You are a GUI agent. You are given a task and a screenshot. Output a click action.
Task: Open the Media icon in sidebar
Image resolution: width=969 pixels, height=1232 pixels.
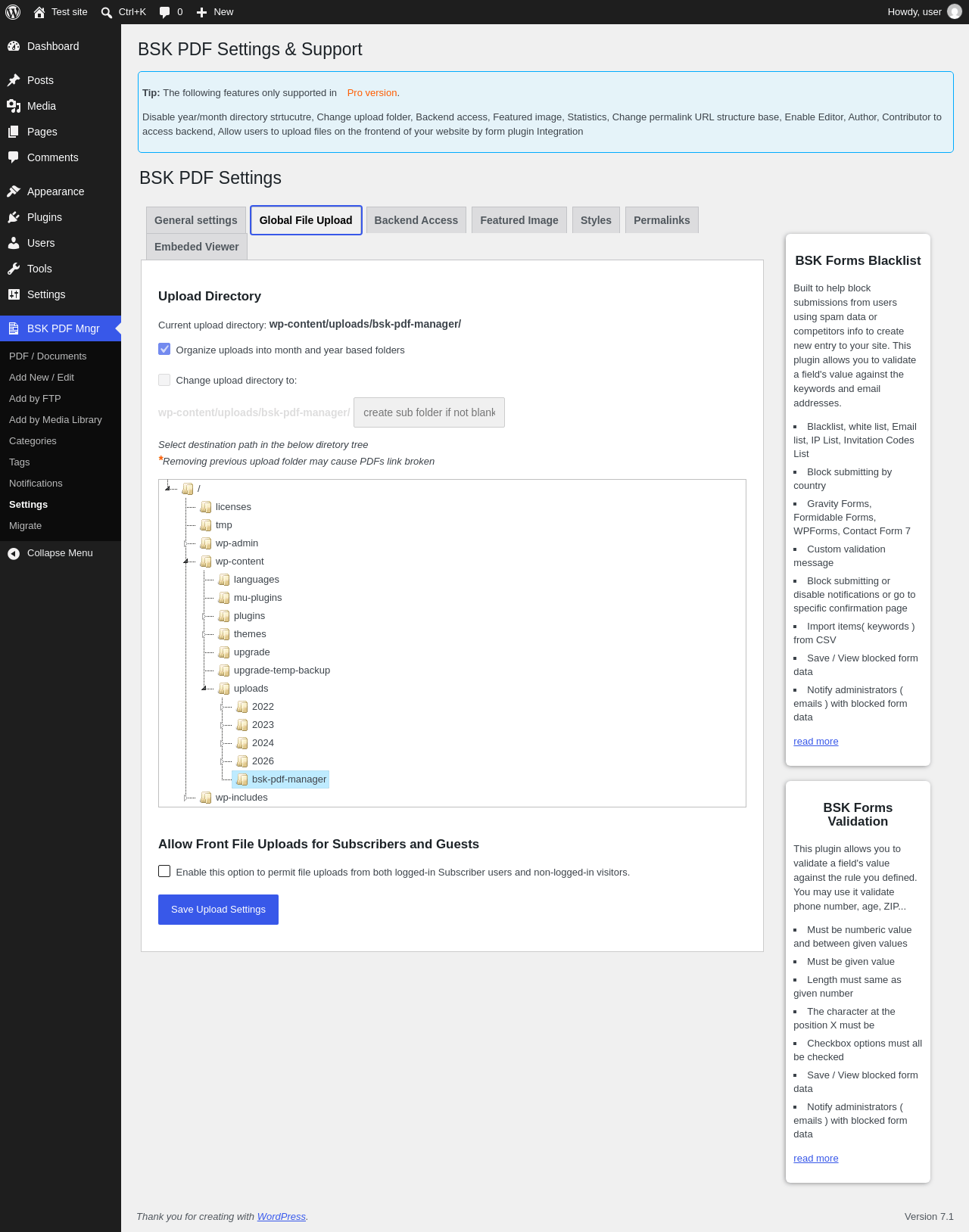click(14, 106)
